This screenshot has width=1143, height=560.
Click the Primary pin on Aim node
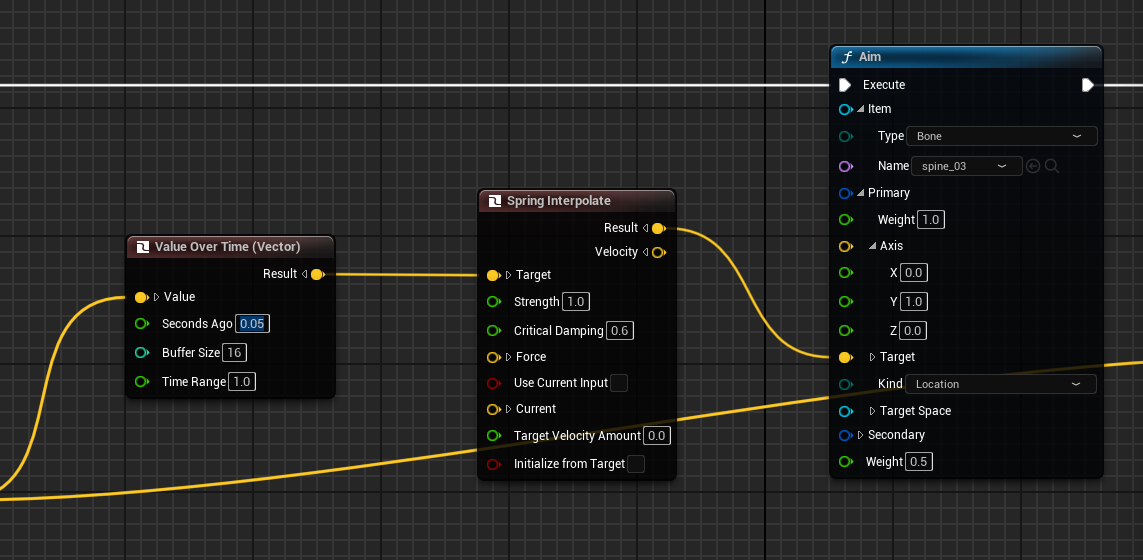coord(846,193)
